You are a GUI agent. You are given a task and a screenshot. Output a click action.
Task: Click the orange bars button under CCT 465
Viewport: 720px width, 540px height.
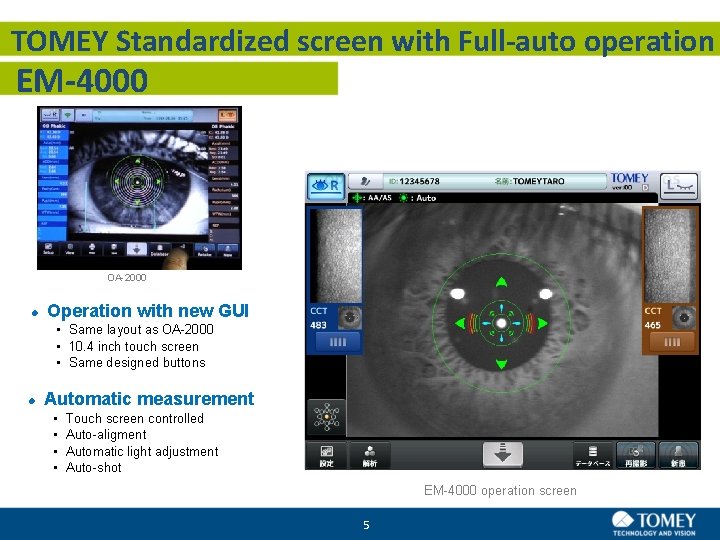pyautogui.click(x=672, y=342)
